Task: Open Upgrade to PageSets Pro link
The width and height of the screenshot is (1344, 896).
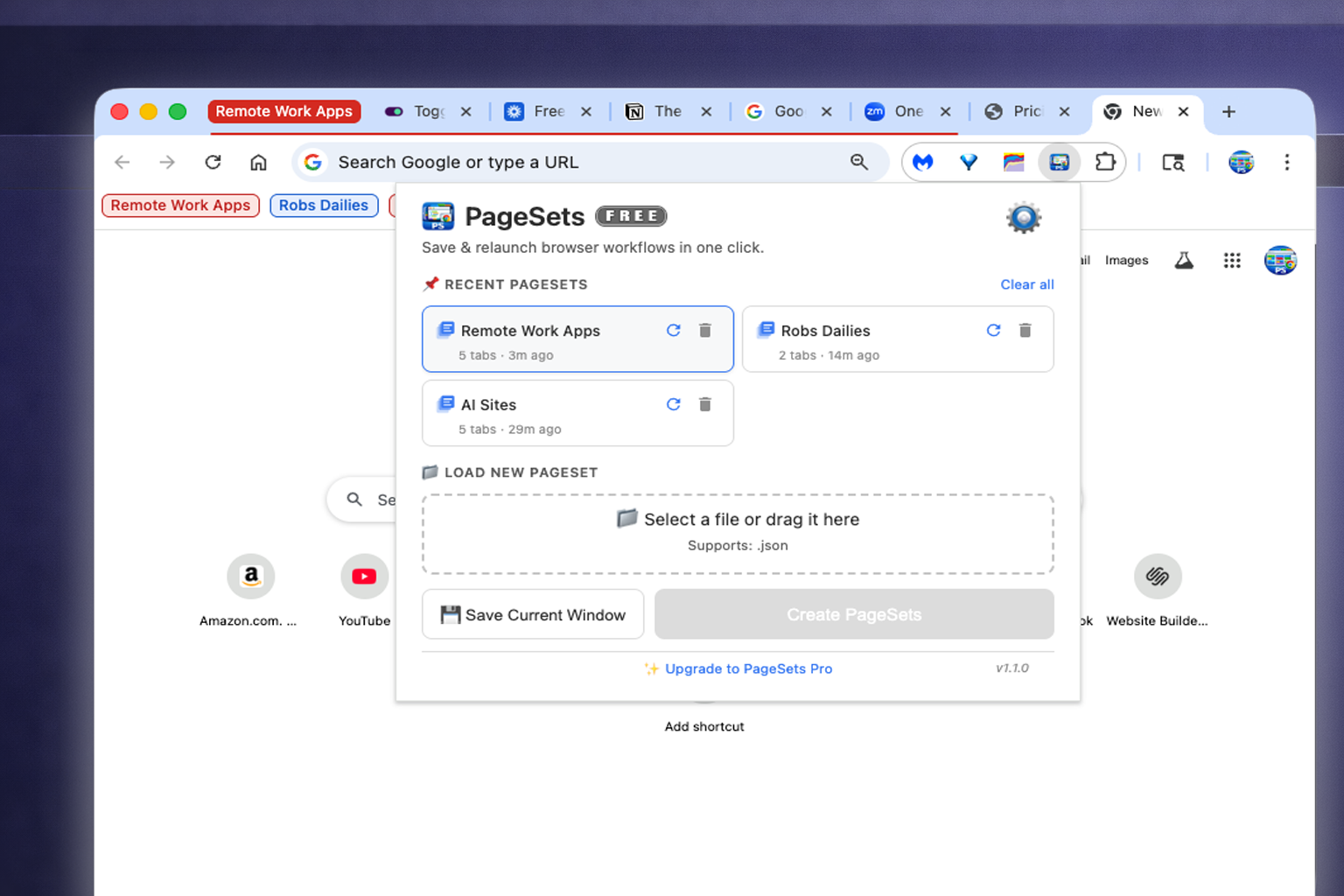Action: 748,668
